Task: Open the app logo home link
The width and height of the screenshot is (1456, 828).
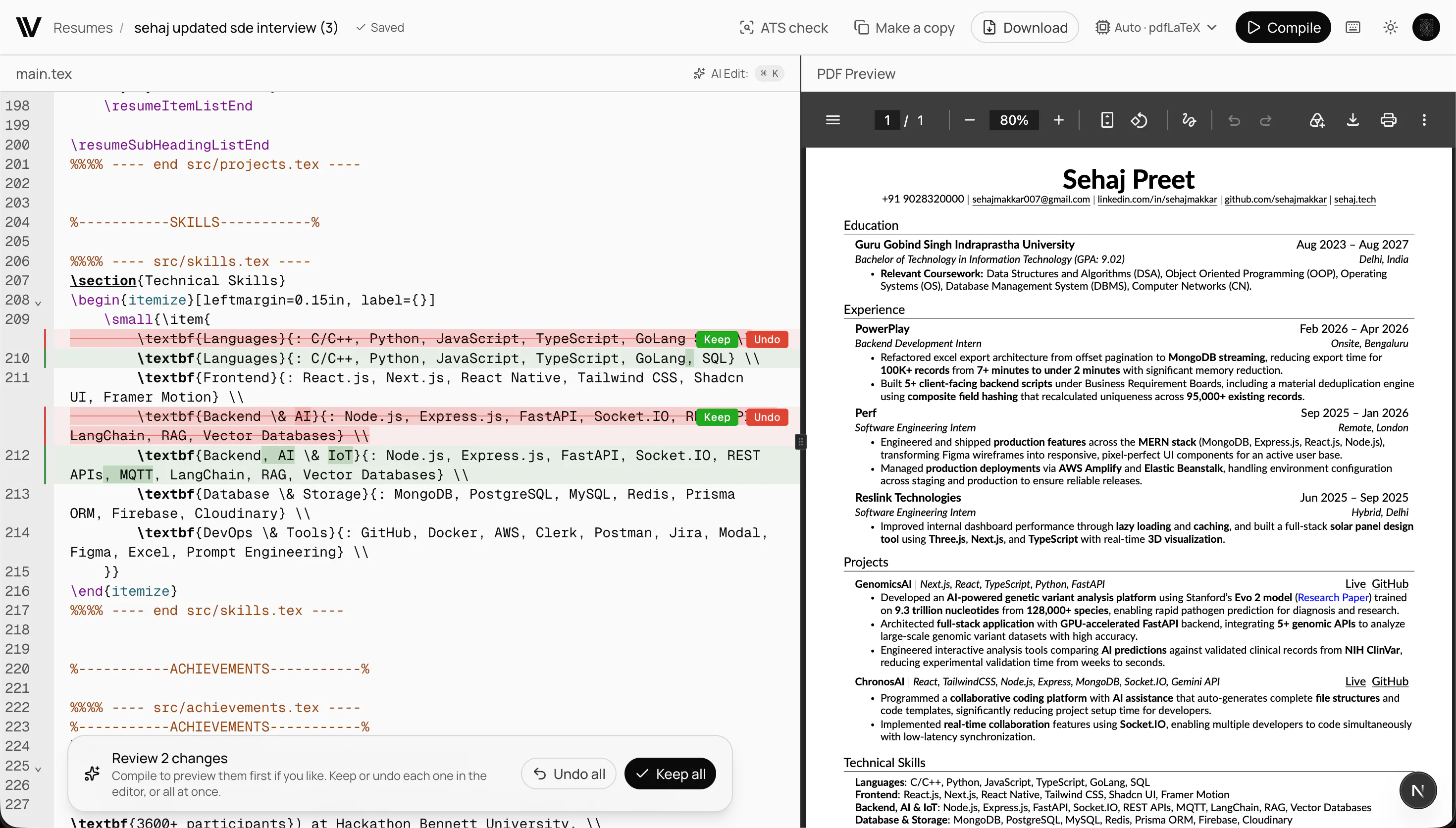Action: click(28, 27)
